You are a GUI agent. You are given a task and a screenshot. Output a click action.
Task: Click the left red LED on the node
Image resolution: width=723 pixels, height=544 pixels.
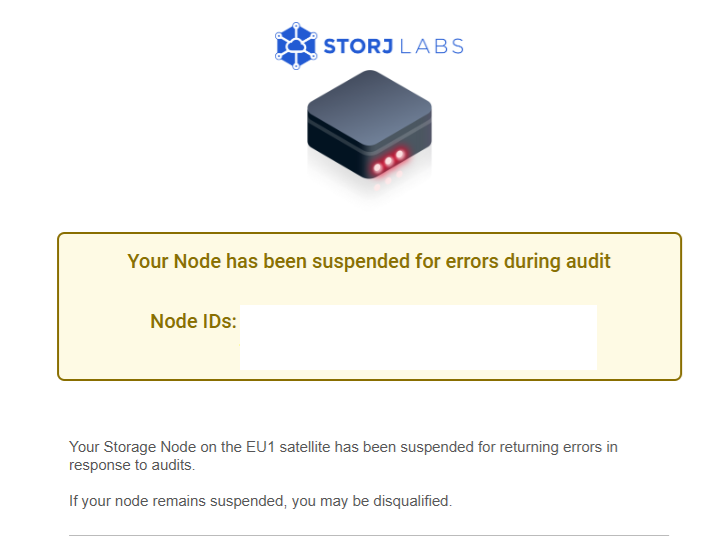click(x=378, y=167)
